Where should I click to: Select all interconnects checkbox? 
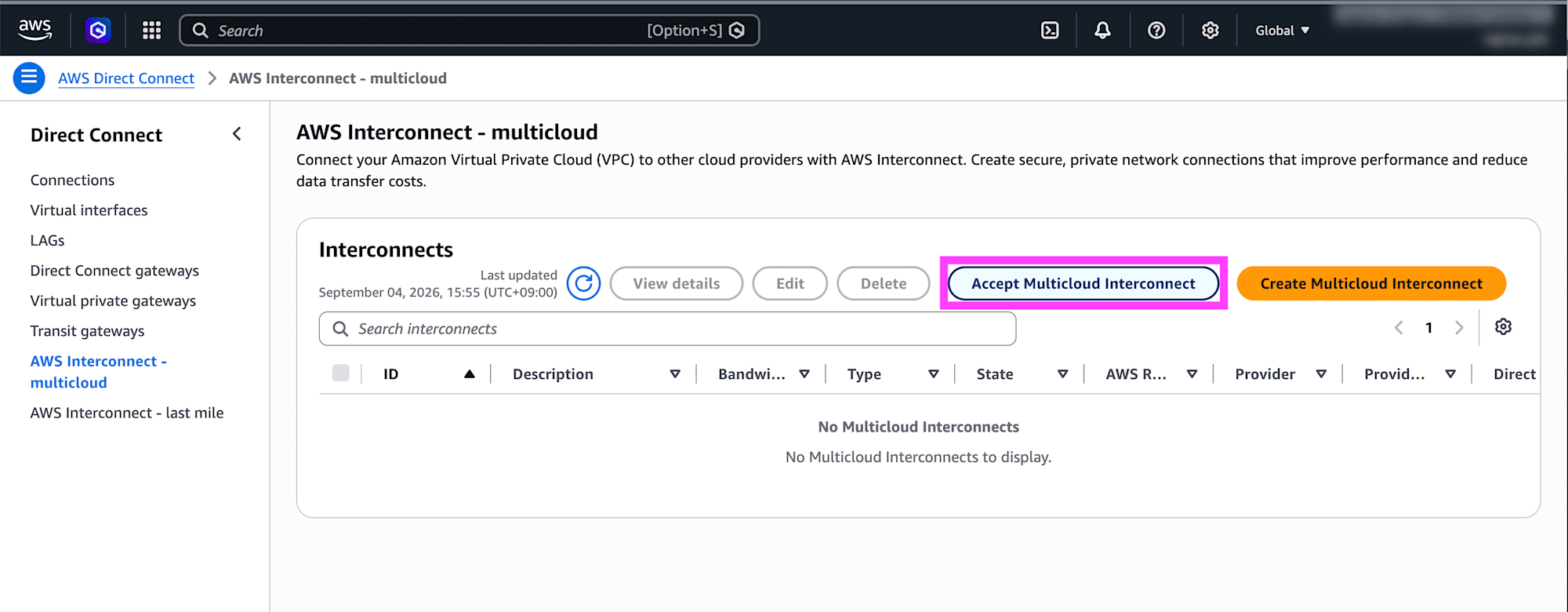coord(340,373)
